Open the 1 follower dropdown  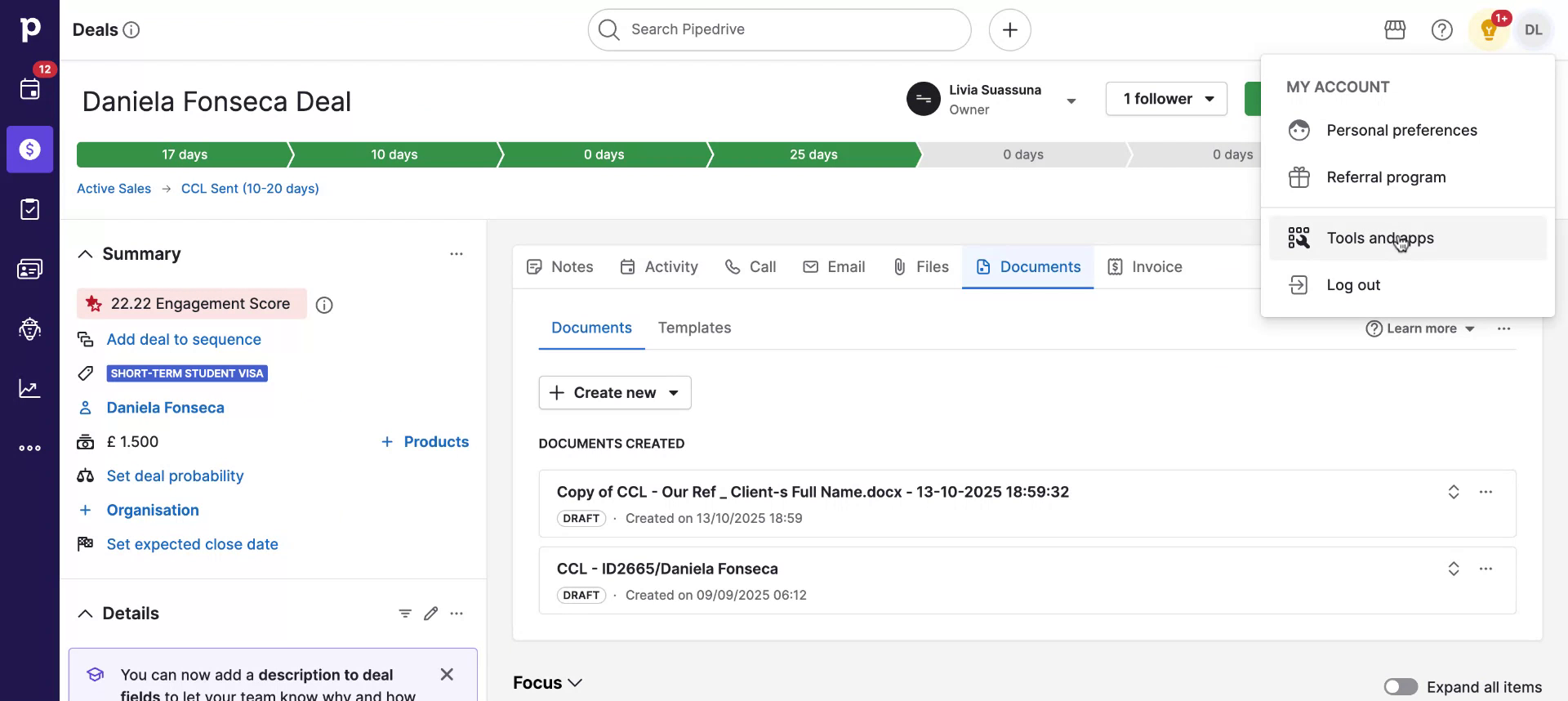pos(1166,99)
